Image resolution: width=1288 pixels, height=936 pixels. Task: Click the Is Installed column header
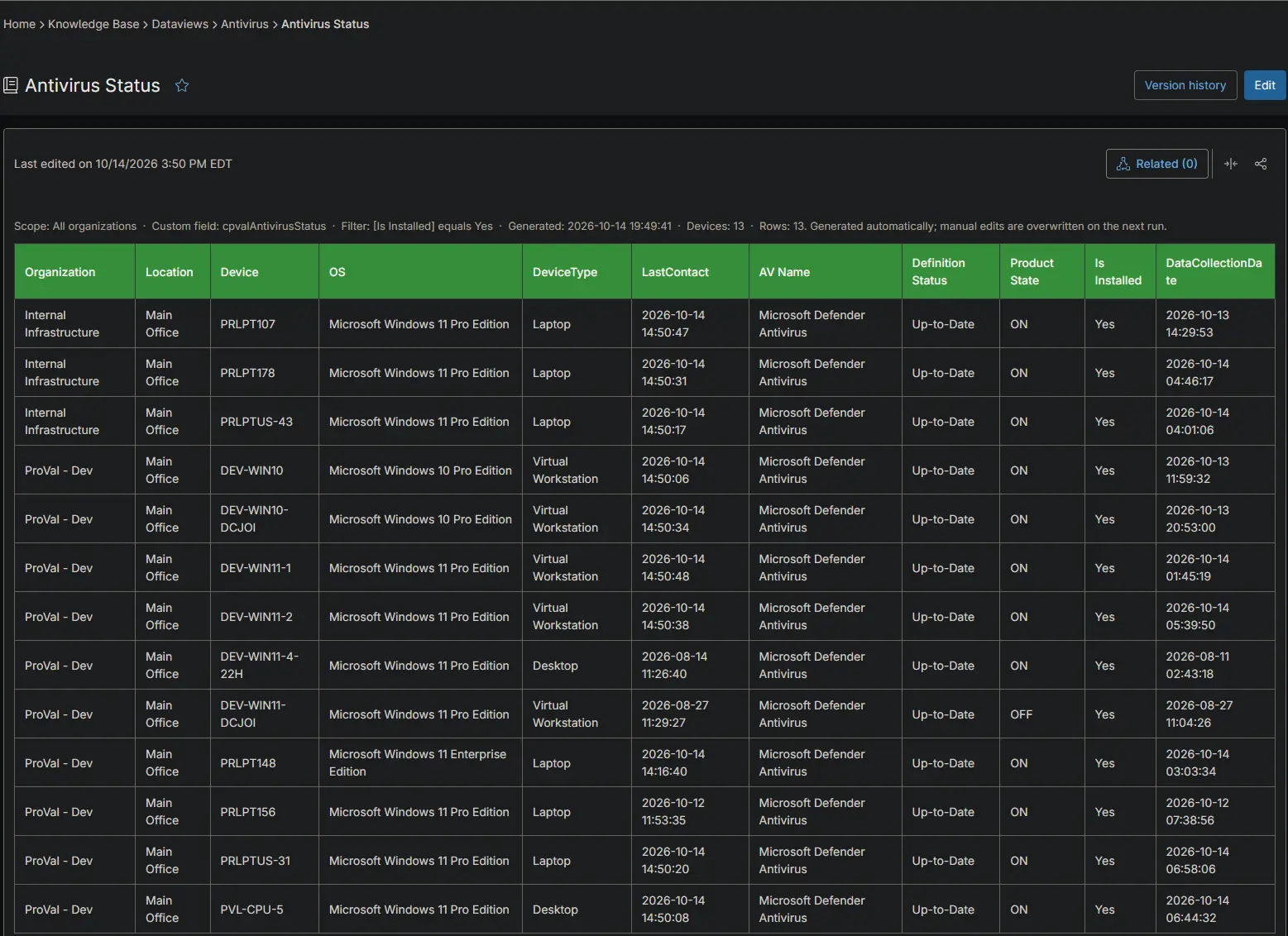point(1120,271)
